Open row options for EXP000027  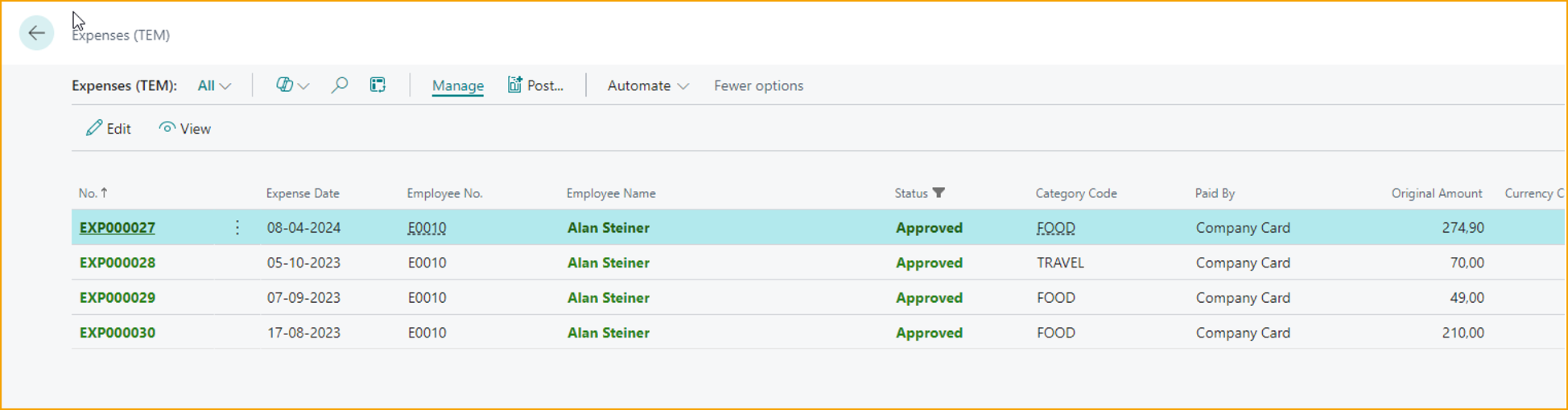tap(237, 228)
